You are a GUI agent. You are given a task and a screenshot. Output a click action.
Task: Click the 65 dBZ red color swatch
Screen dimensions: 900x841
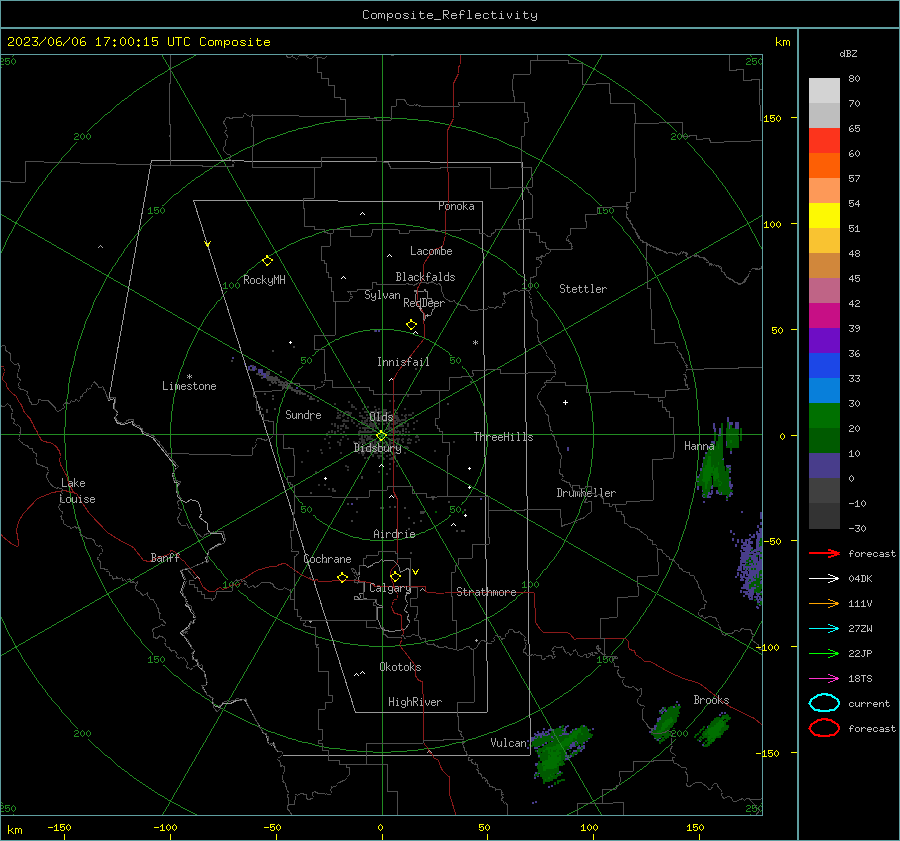pyautogui.click(x=824, y=140)
